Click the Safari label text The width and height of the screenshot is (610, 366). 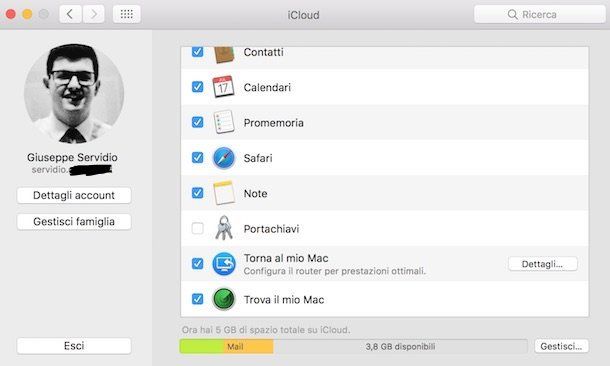258,158
